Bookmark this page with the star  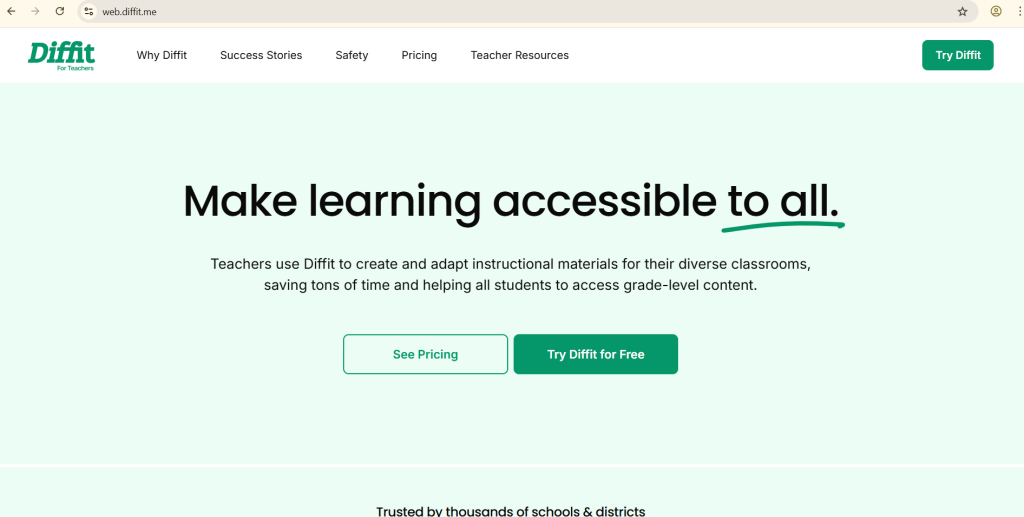coord(962,11)
